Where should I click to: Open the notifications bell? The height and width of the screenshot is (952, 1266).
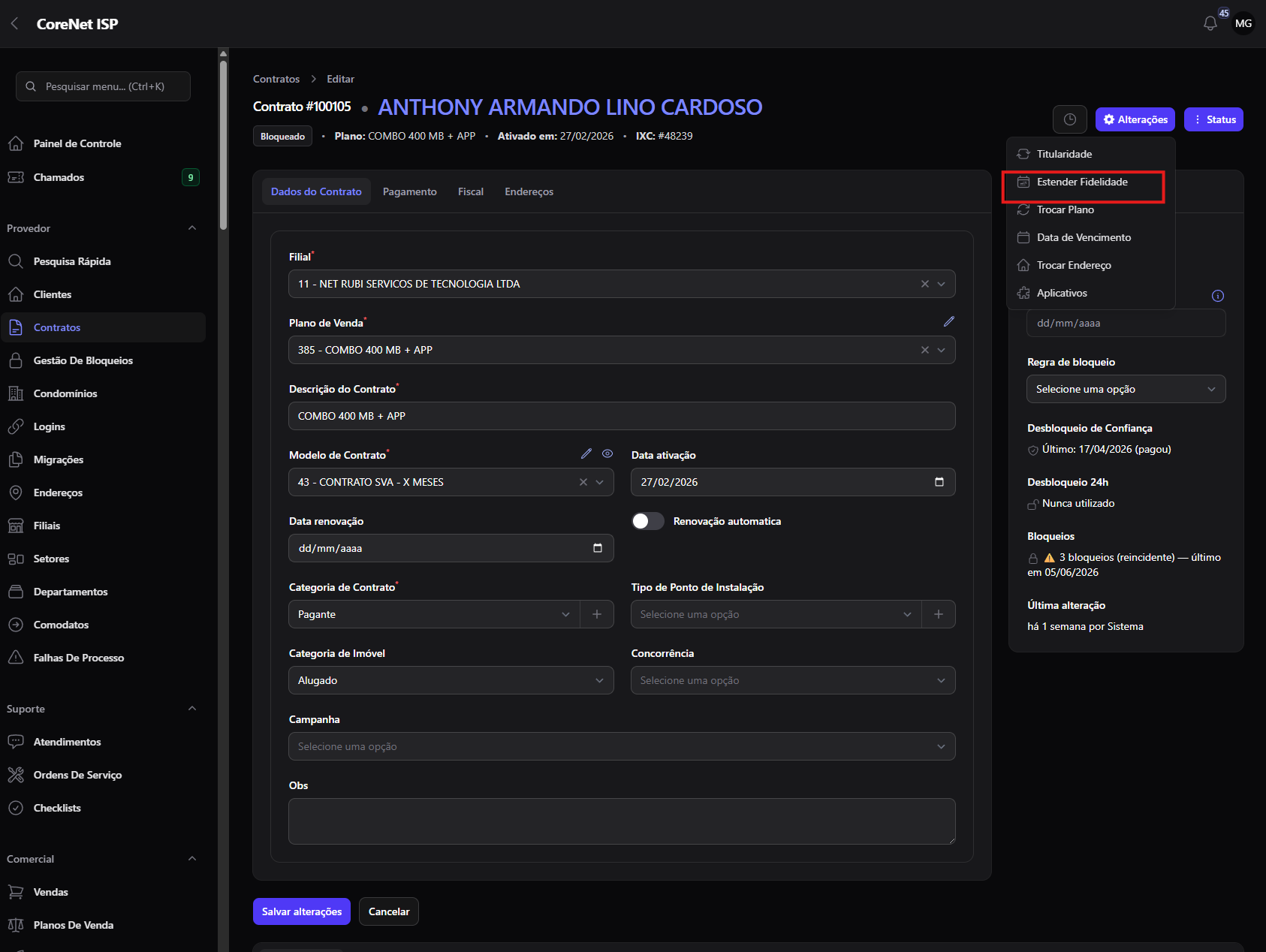1210,24
